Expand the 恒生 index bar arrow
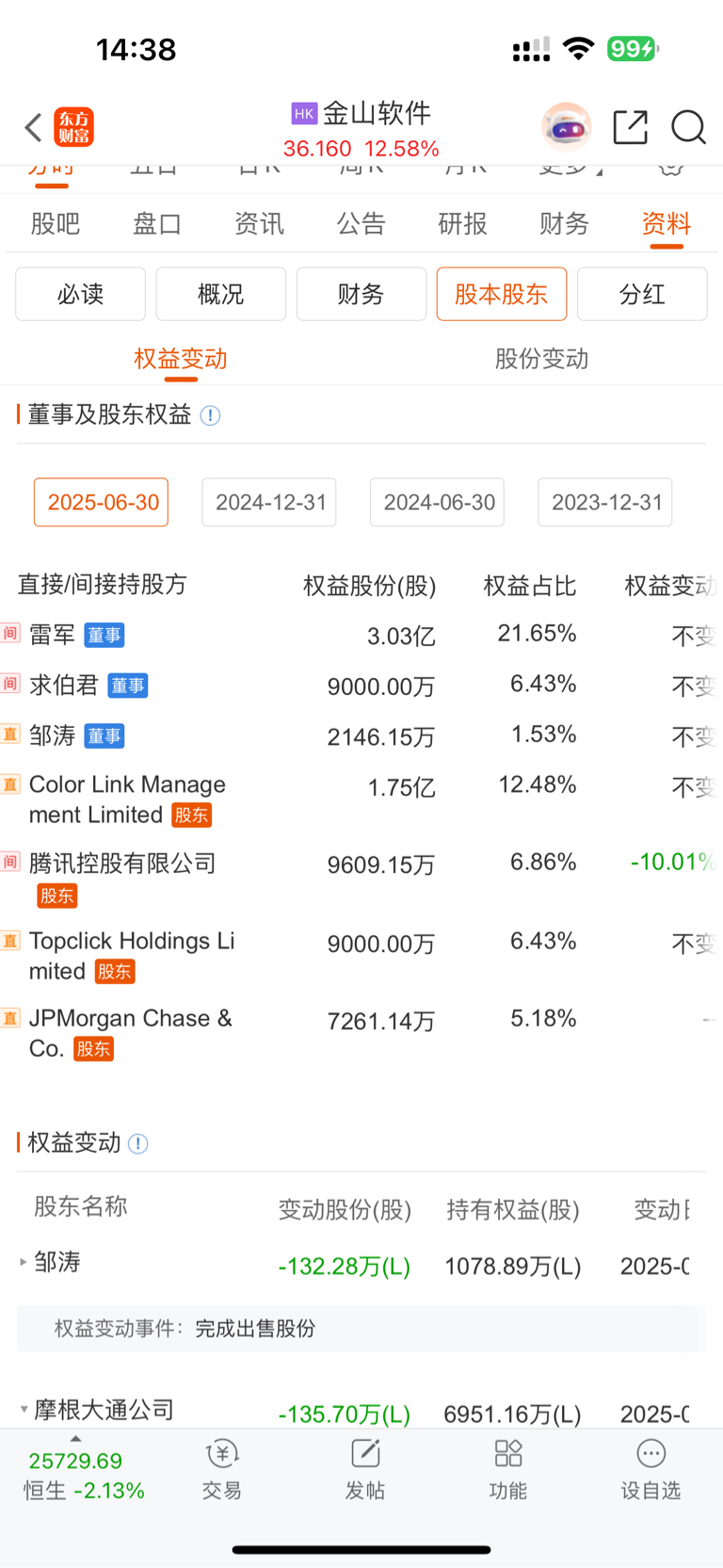This screenshot has height=1568, width=723. [75, 1438]
